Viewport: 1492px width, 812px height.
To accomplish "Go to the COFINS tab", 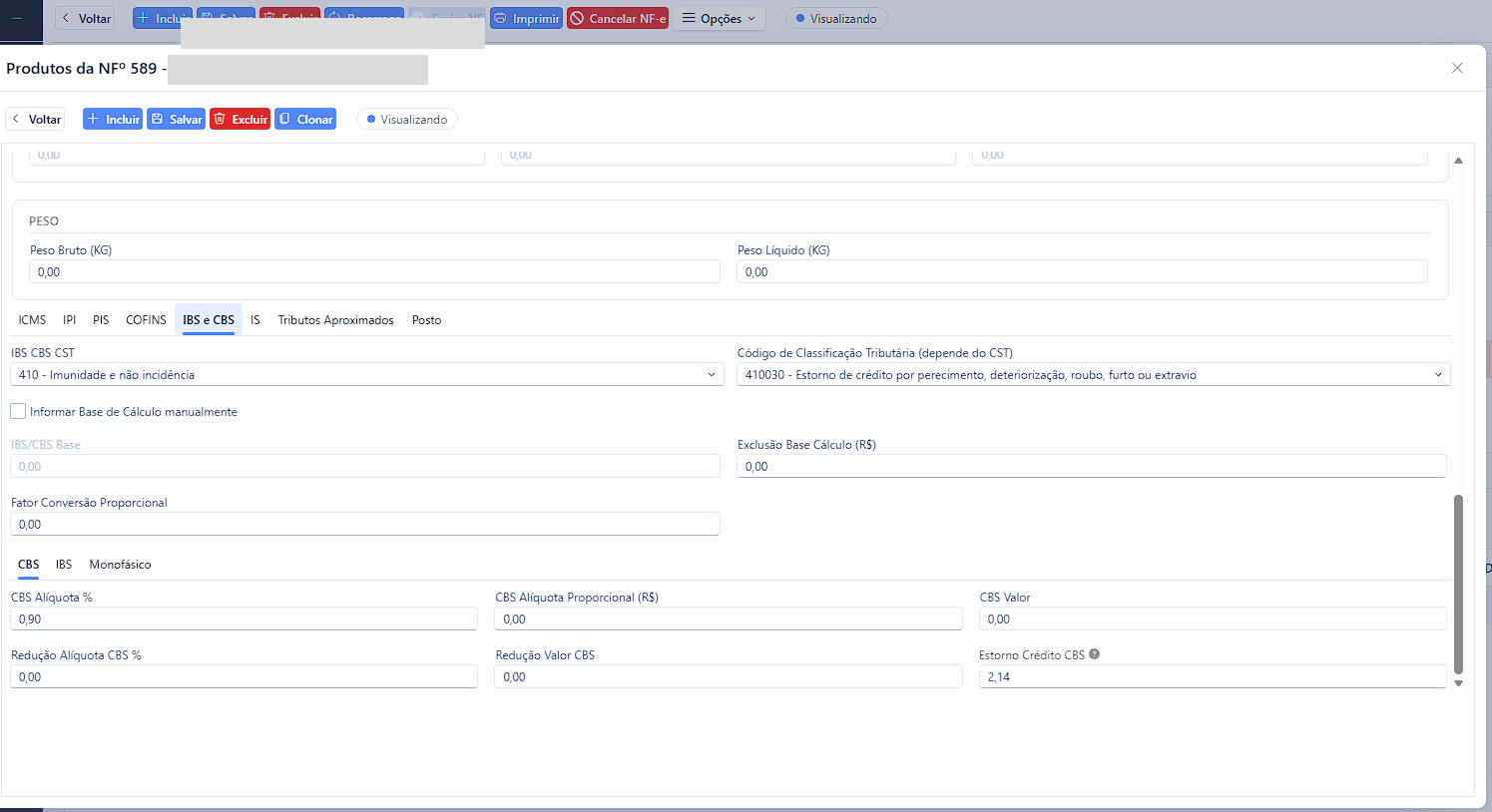I will [x=146, y=320].
